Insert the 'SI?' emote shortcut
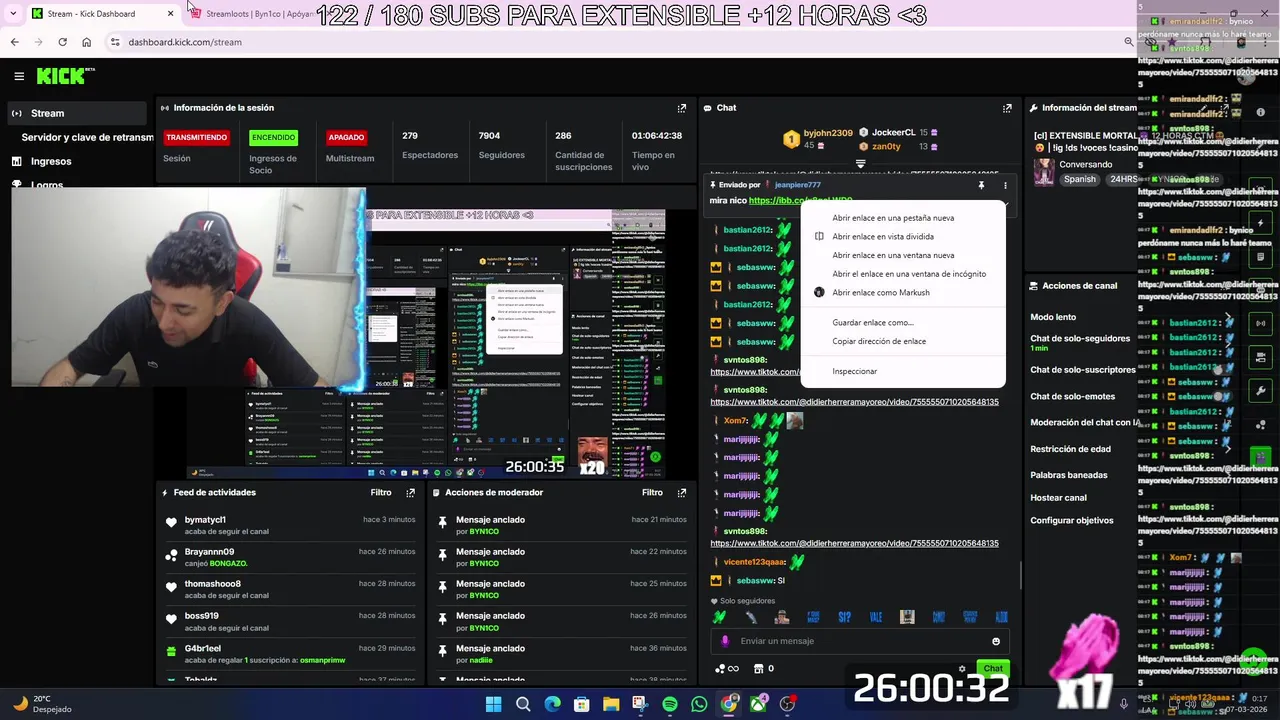The image size is (1280, 720). click(x=845, y=617)
